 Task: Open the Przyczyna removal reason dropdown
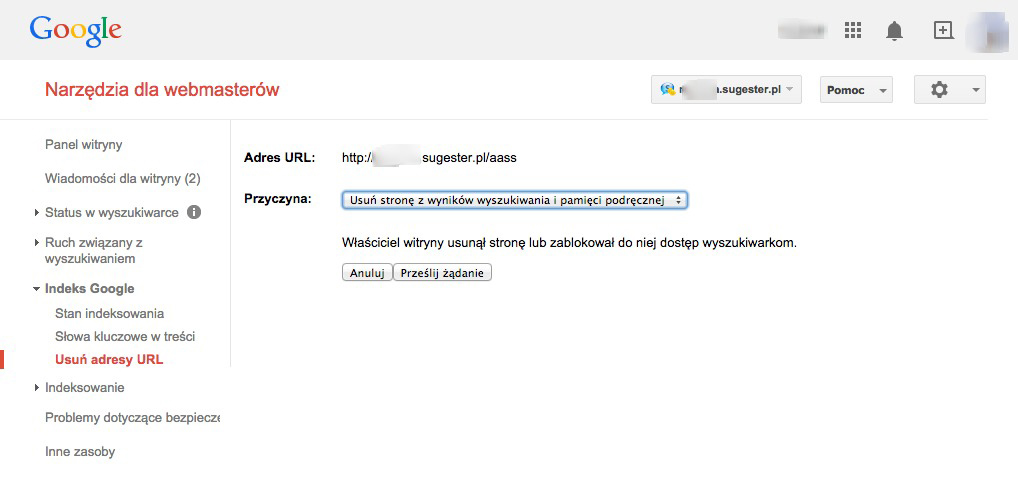[514, 201]
